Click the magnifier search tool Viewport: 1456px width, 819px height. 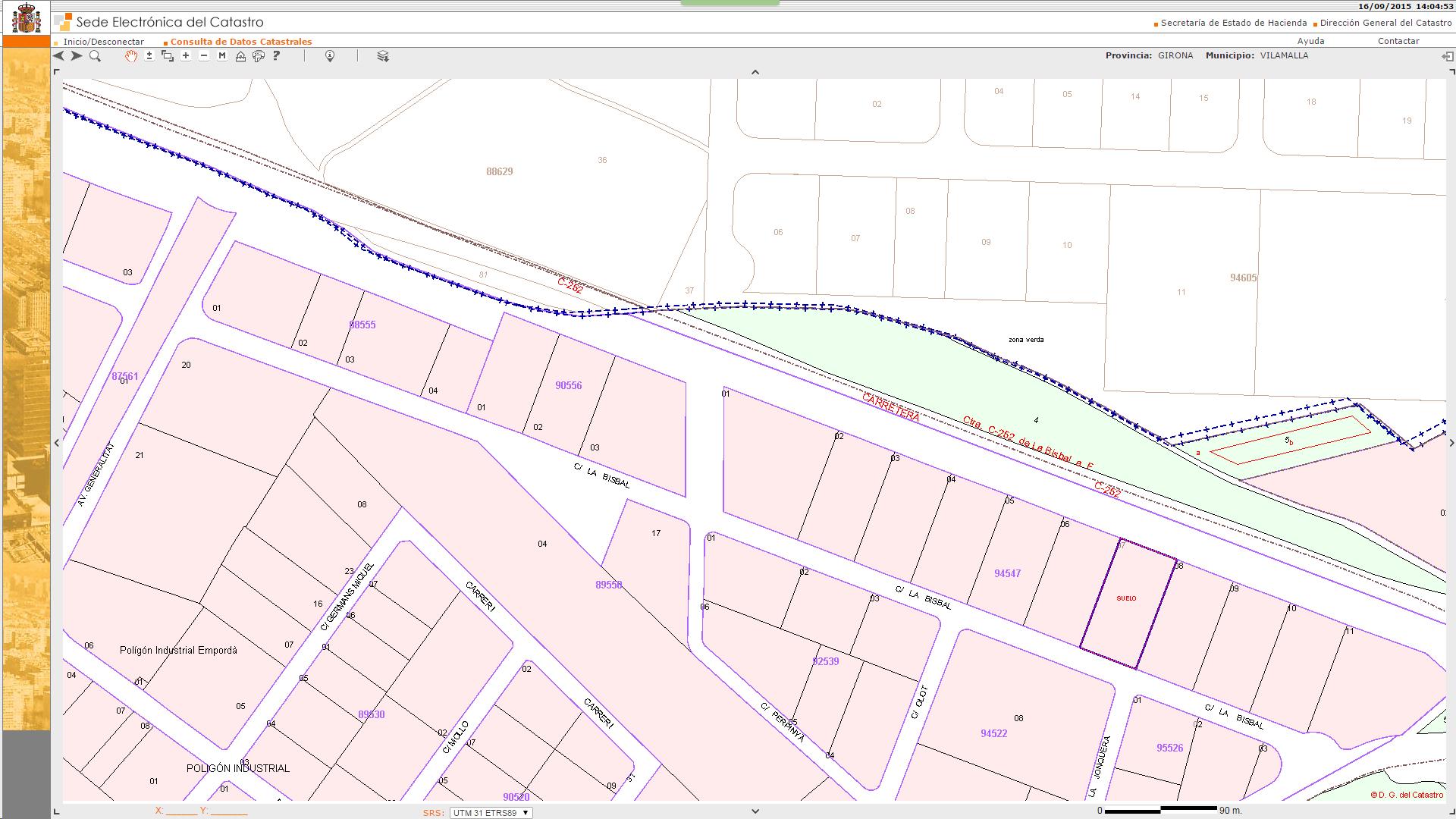pyautogui.click(x=95, y=56)
